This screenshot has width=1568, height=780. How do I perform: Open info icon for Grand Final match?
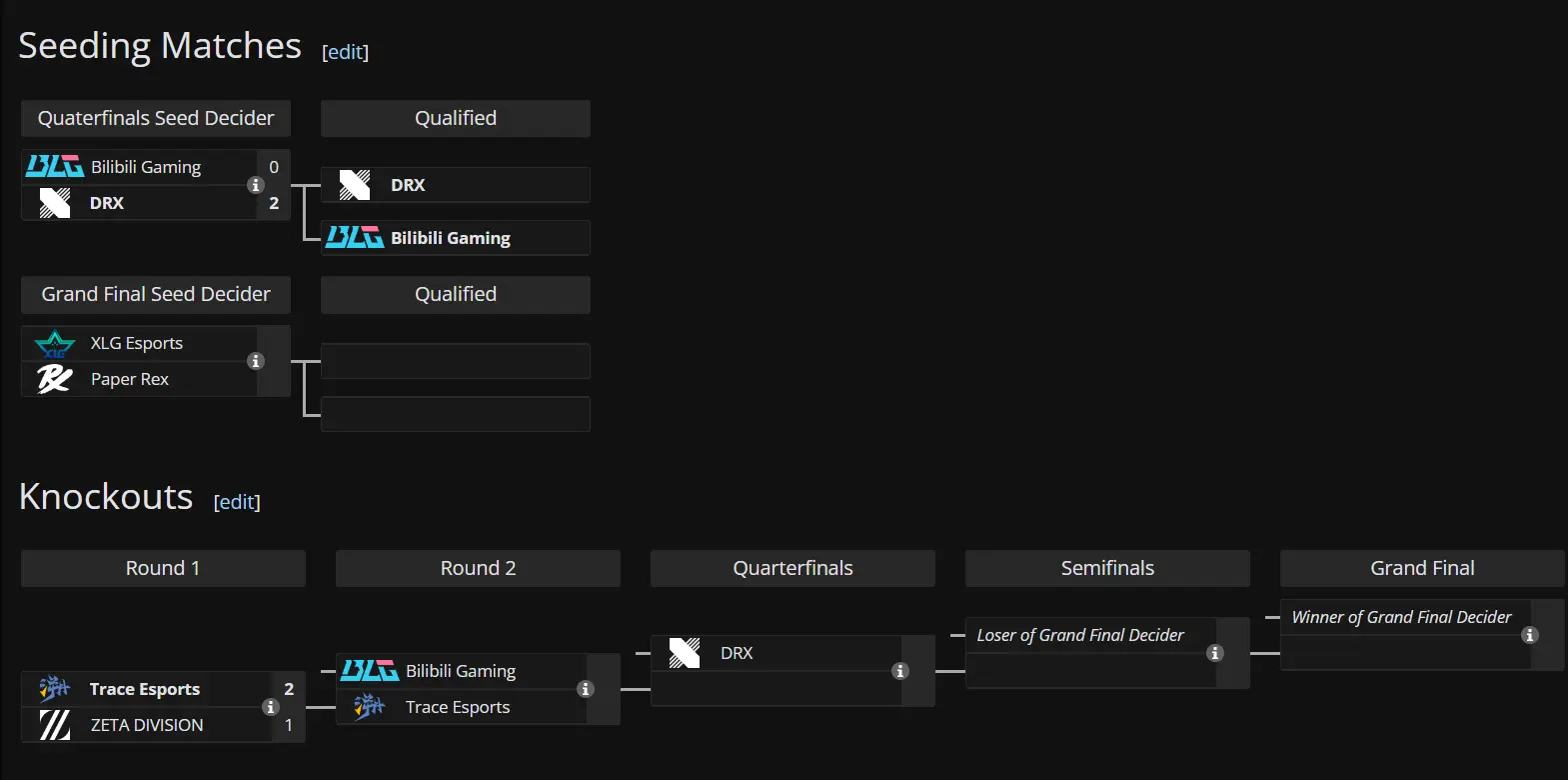1529,635
